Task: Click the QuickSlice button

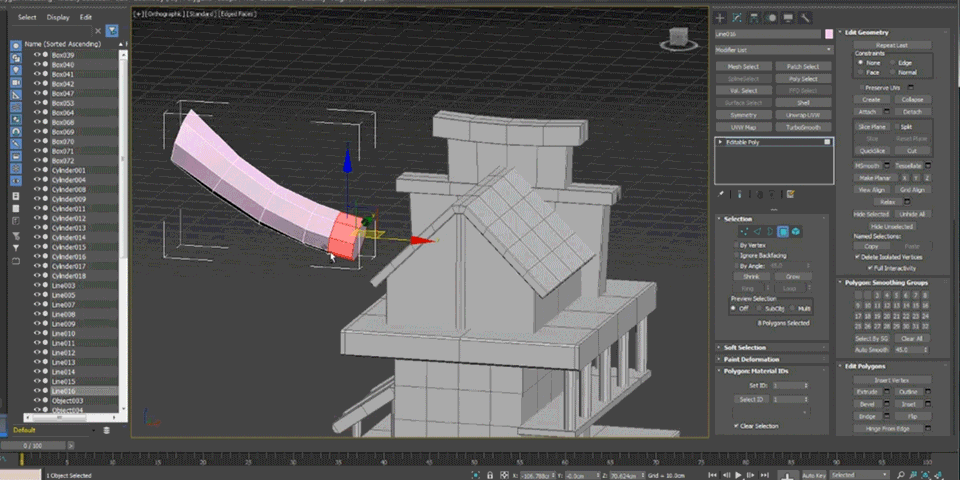Action: [x=872, y=151]
